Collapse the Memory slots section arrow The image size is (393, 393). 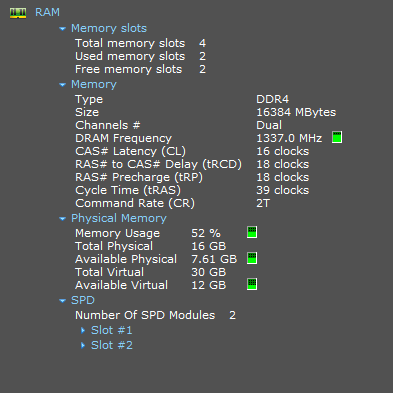[x=62, y=29]
